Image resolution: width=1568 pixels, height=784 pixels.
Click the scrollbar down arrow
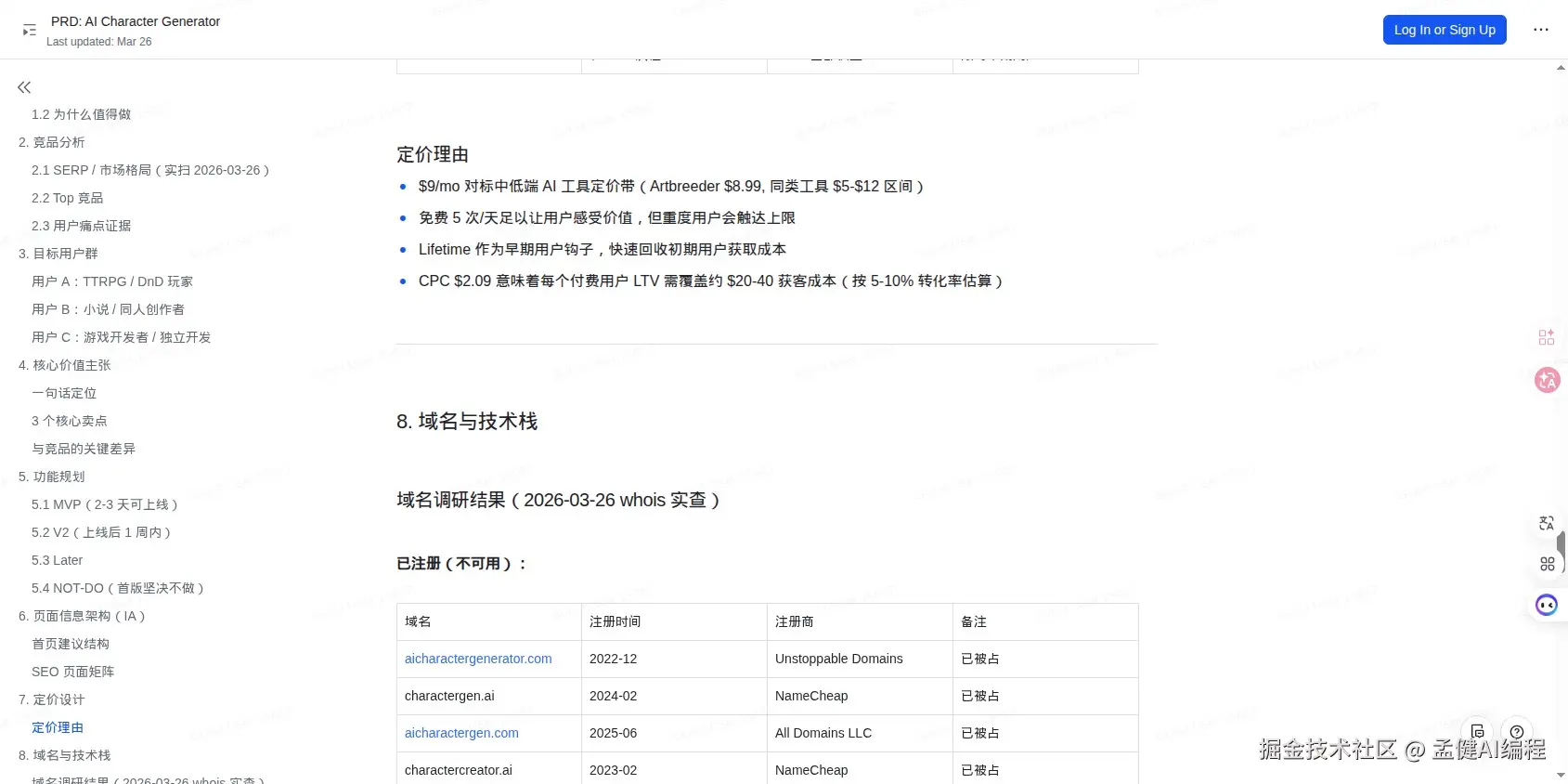click(1561, 775)
